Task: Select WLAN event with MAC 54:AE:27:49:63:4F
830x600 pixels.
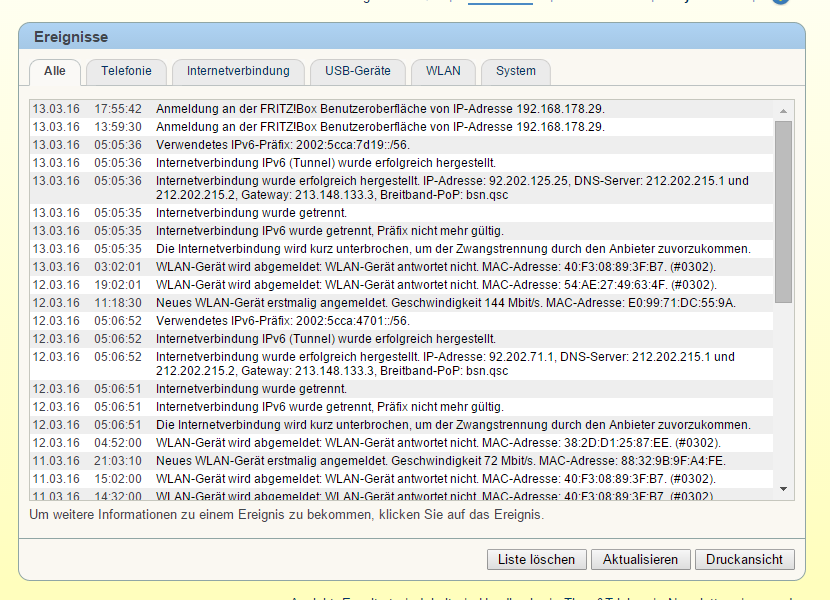Action: (x=435, y=285)
